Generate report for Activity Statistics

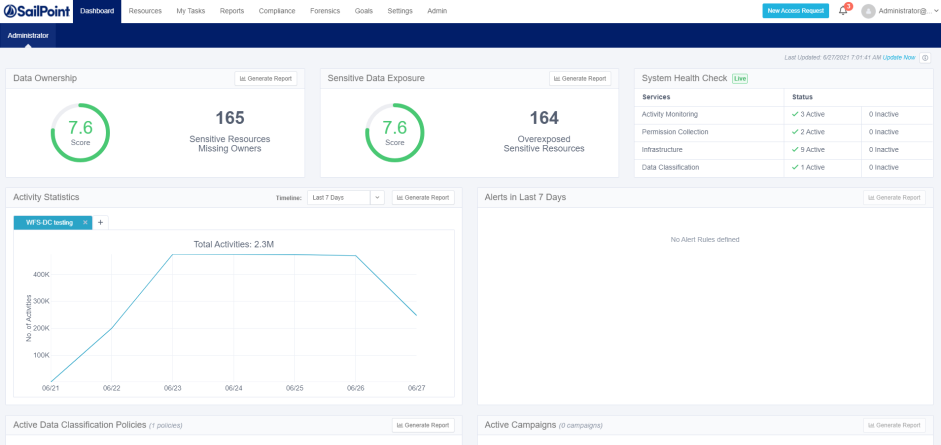tap(422, 198)
